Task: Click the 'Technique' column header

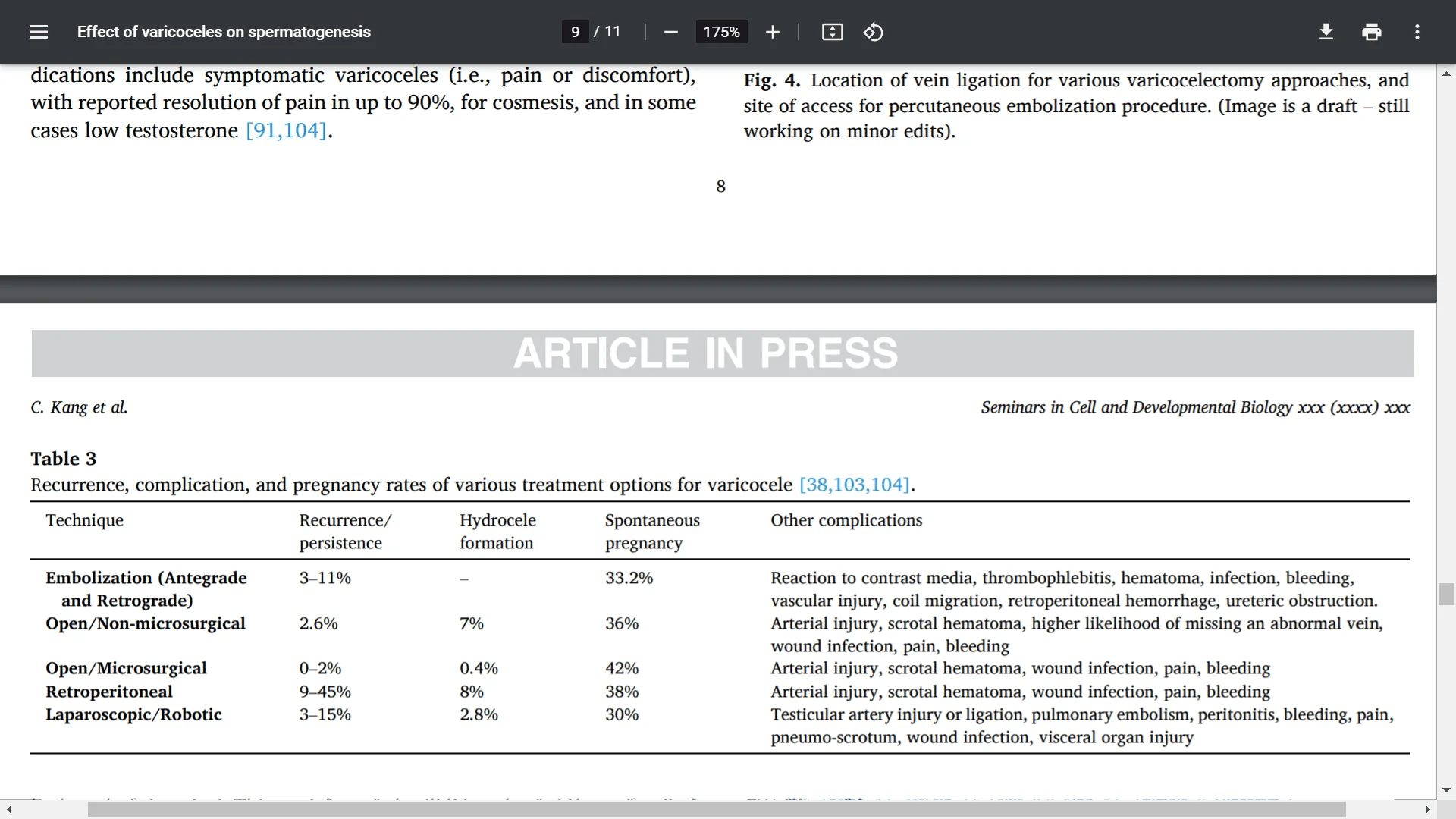Action: coord(84,520)
